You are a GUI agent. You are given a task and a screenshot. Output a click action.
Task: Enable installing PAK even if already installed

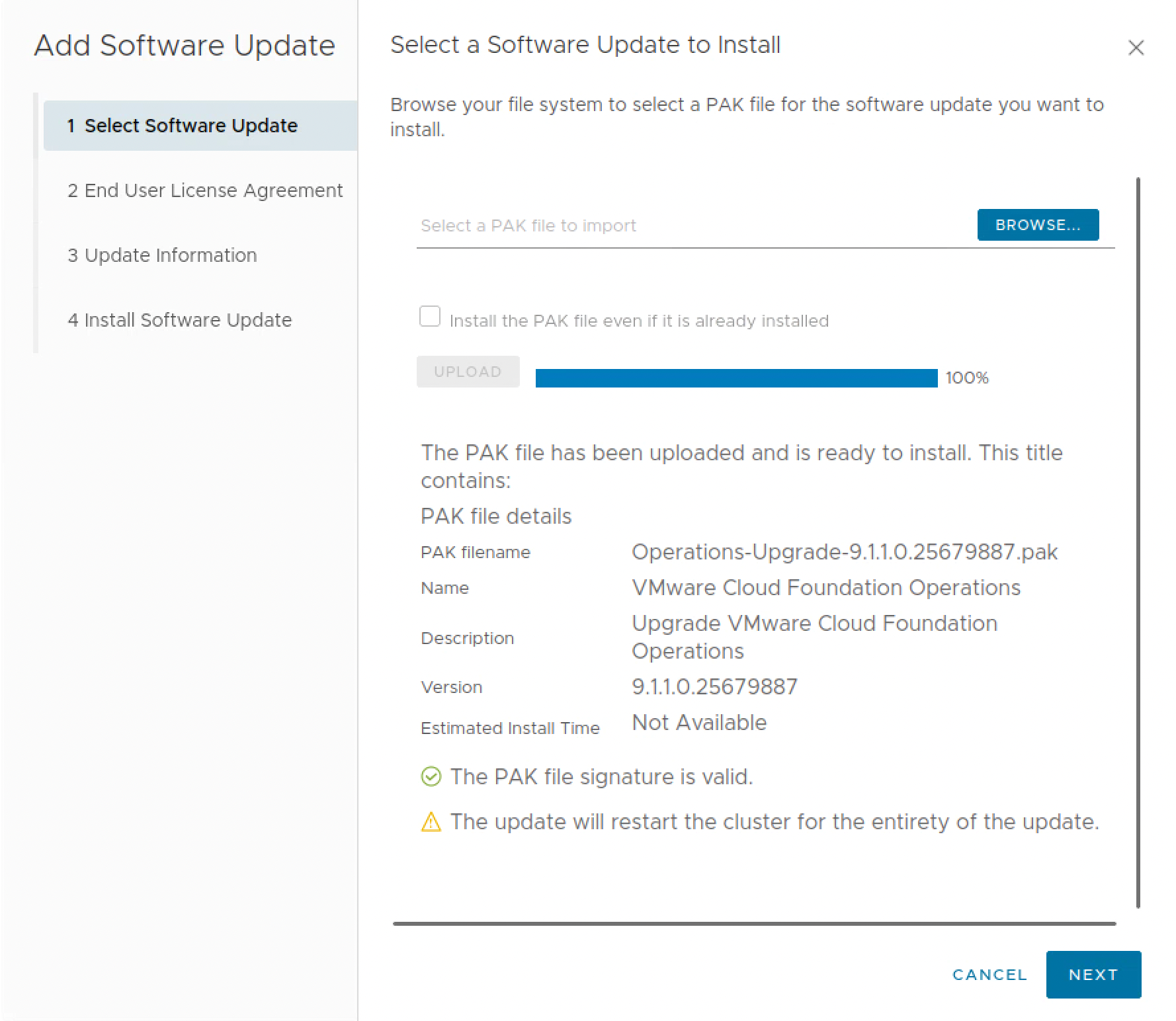pyautogui.click(x=430, y=316)
